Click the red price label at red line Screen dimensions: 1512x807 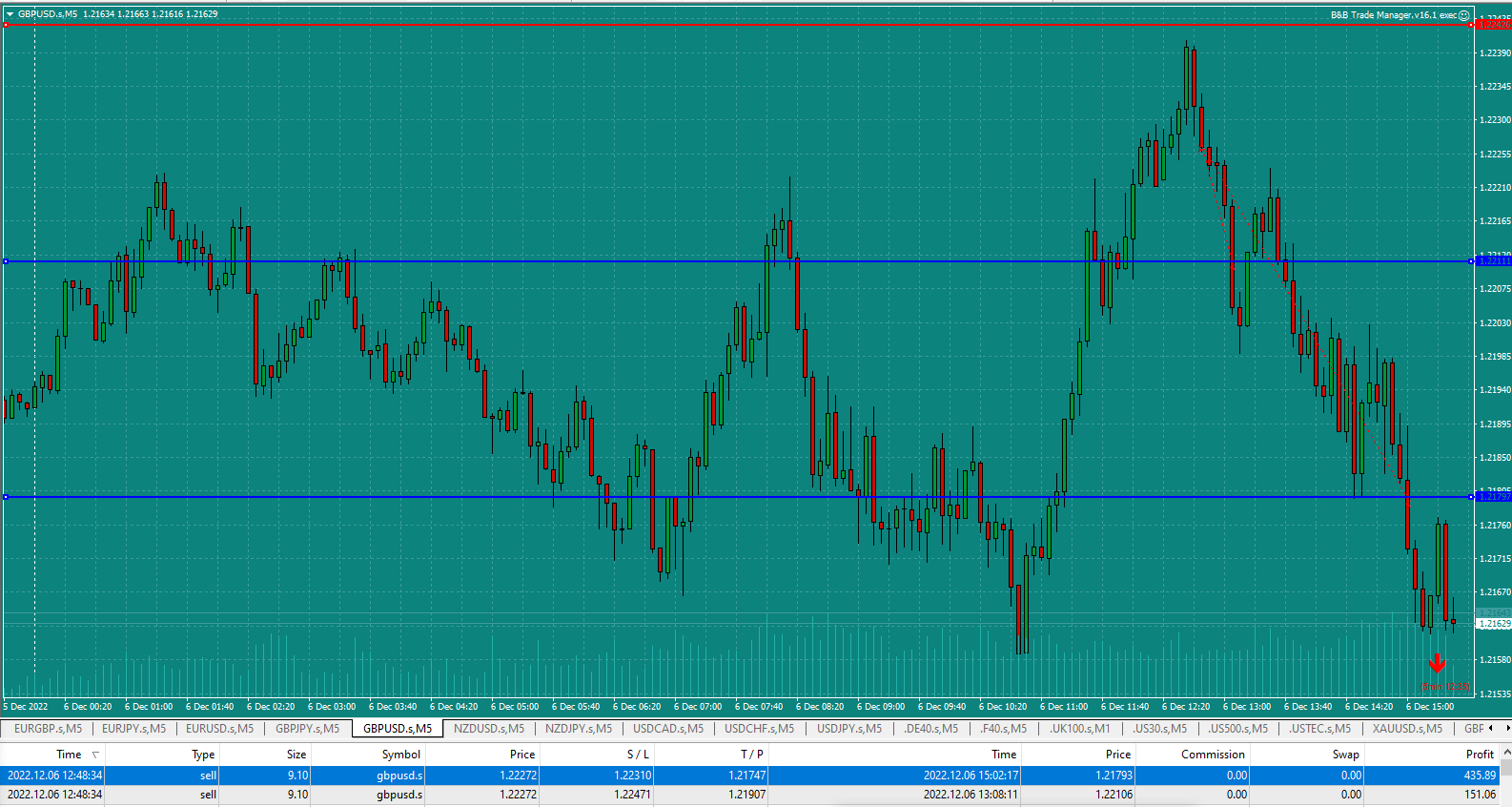pos(1494,25)
